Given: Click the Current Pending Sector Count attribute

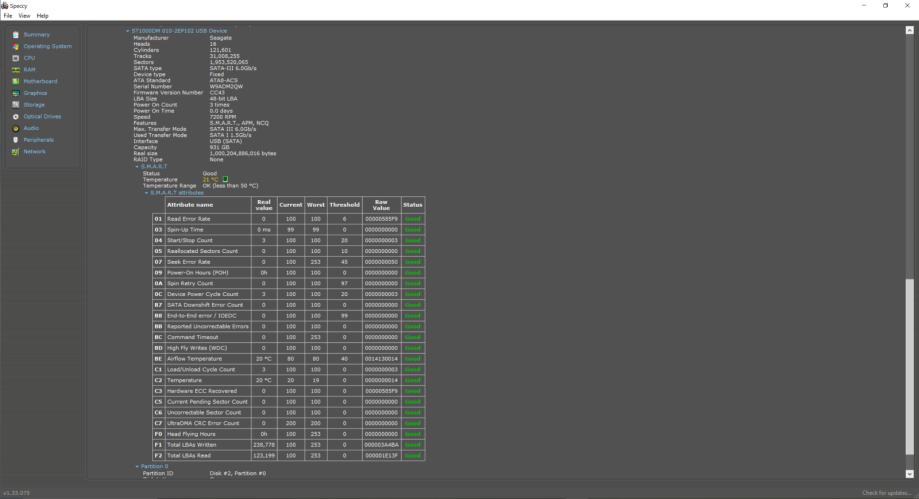Looking at the screenshot, I should [x=207, y=402].
